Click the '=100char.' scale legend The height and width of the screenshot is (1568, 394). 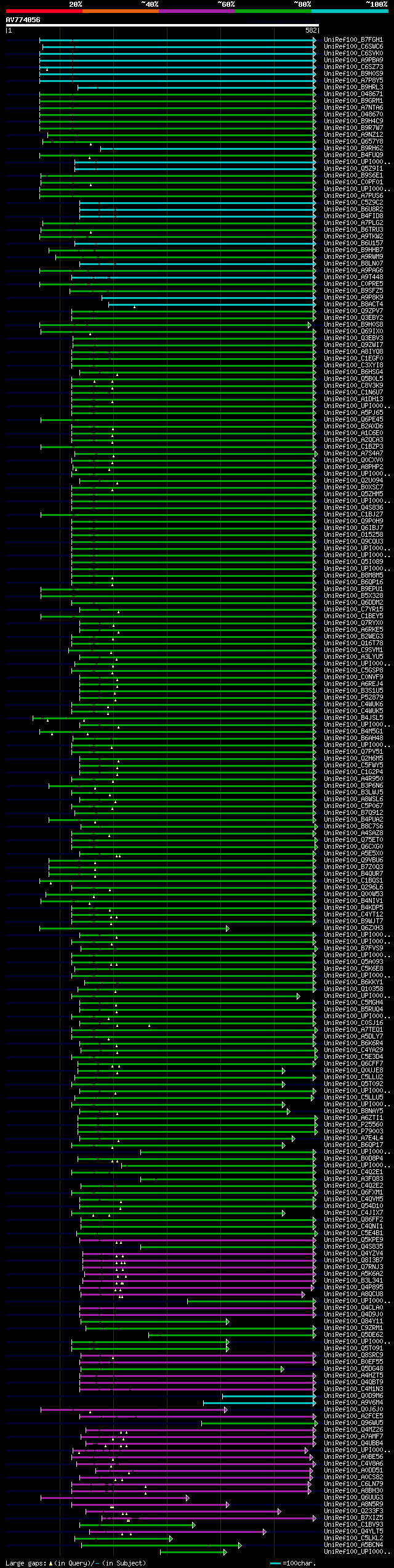[293, 1564]
